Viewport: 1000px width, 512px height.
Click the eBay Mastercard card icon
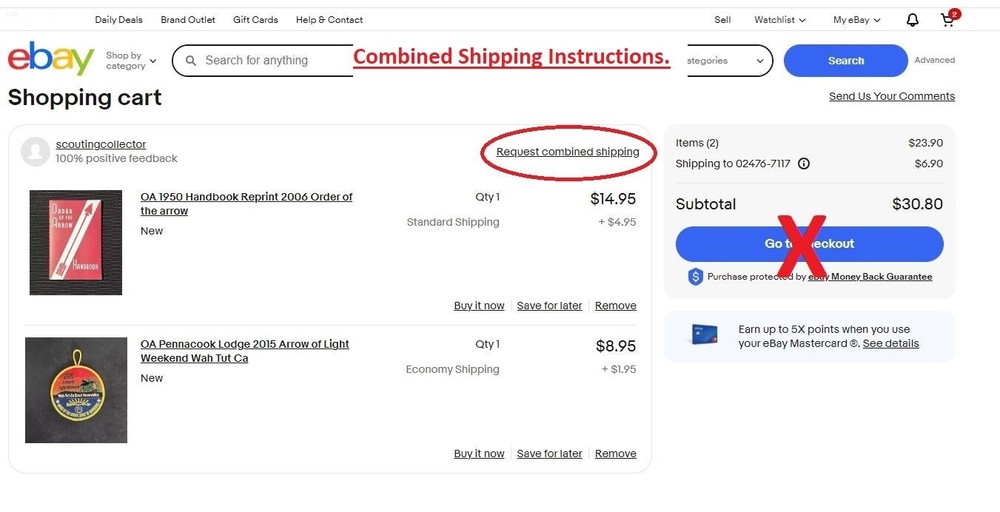click(704, 336)
